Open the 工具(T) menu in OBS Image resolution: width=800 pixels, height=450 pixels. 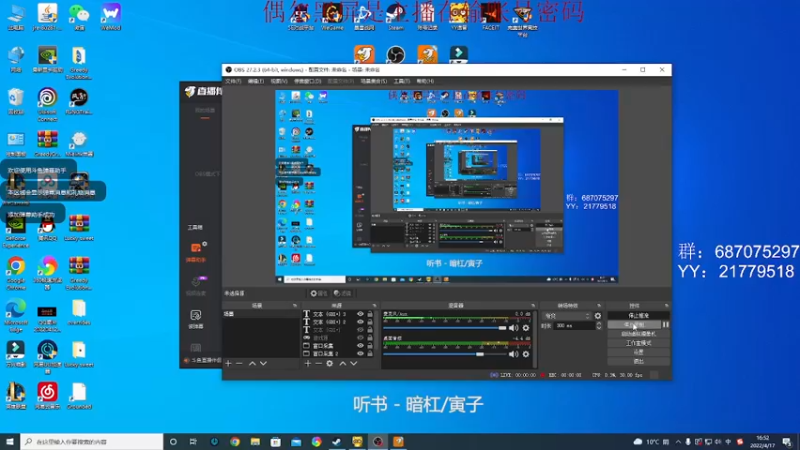coord(402,81)
